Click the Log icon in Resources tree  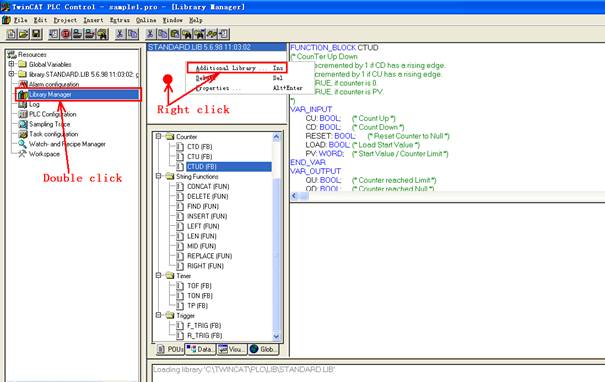(23, 104)
